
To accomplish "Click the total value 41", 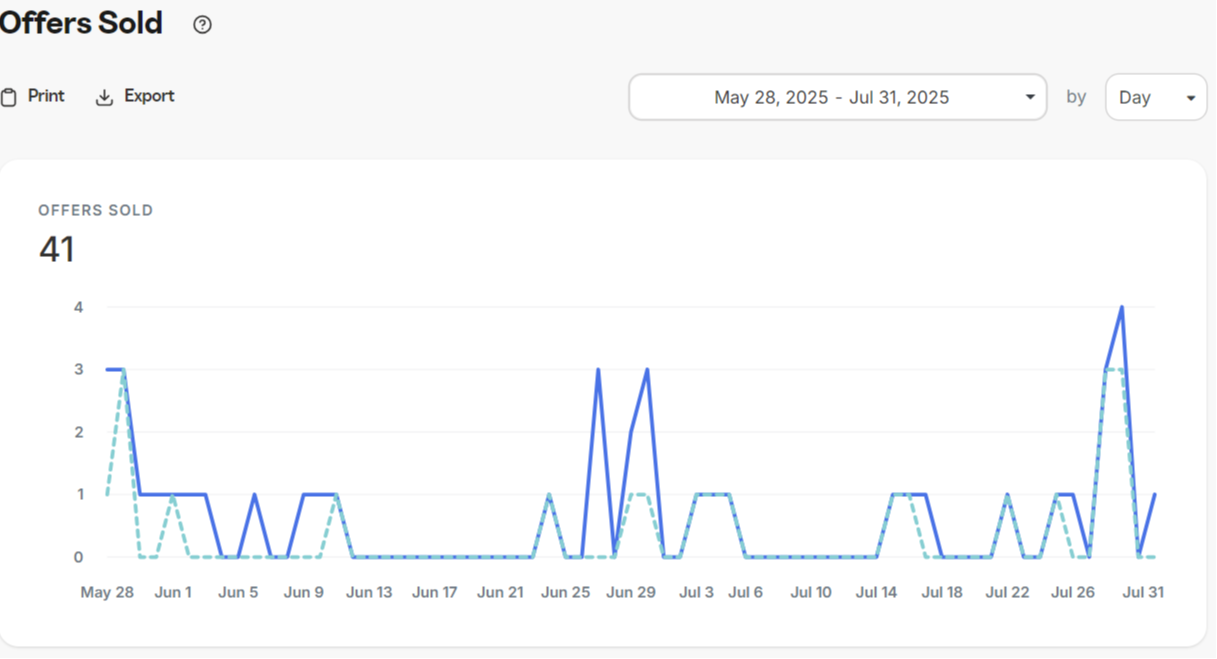I will [56, 249].
